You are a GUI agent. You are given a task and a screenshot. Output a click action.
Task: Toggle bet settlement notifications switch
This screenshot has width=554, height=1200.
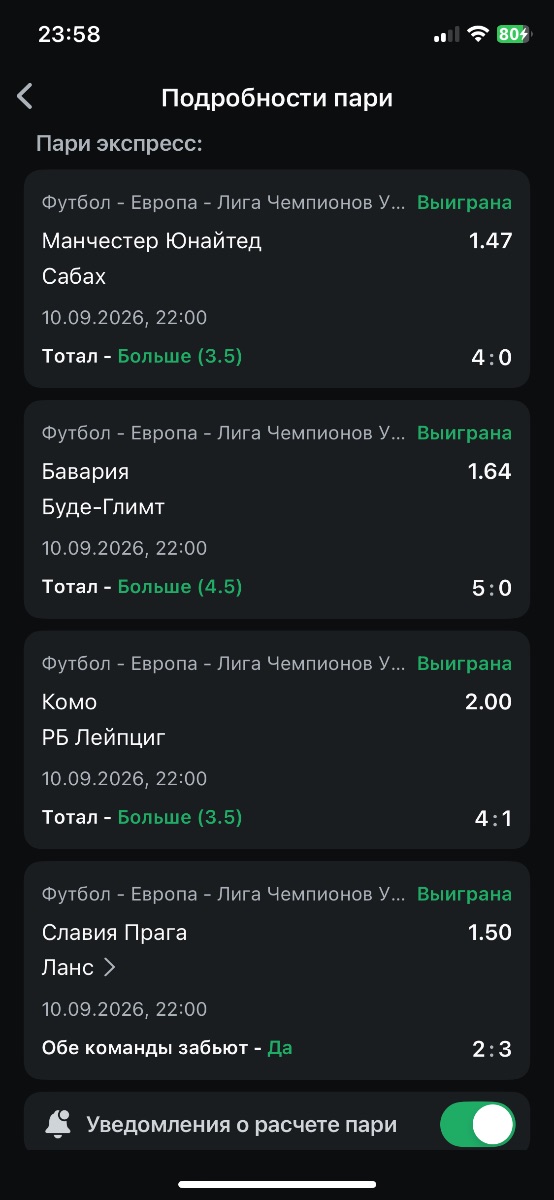click(x=478, y=1124)
